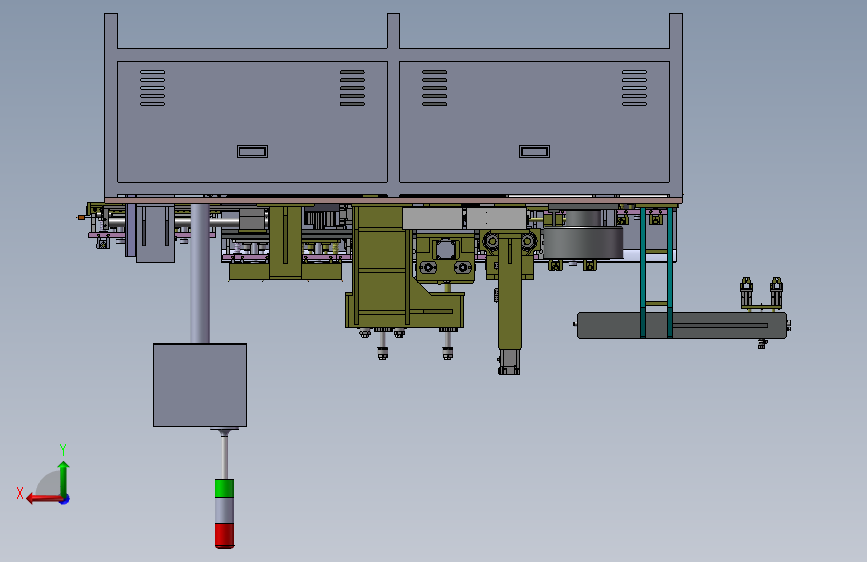Select the green segment of the signal tower light
The image size is (867, 562).
pyautogui.click(x=224, y=488)
